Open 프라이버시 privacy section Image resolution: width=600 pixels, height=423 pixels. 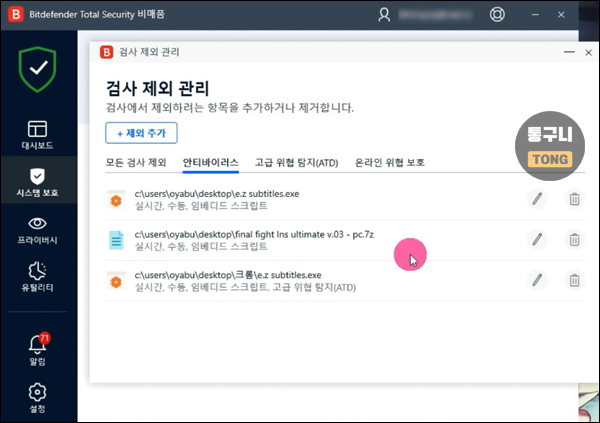pyautogui.click(x=38, y=230)
